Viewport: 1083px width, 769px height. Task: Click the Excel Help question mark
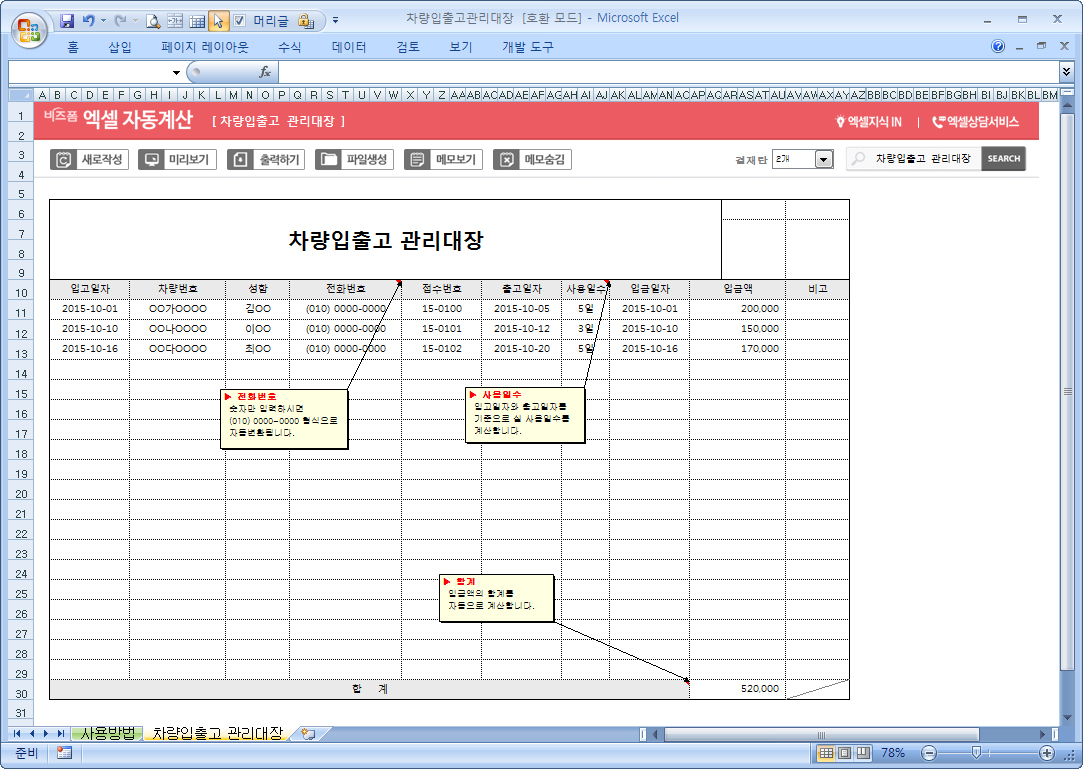pos(998,46)
